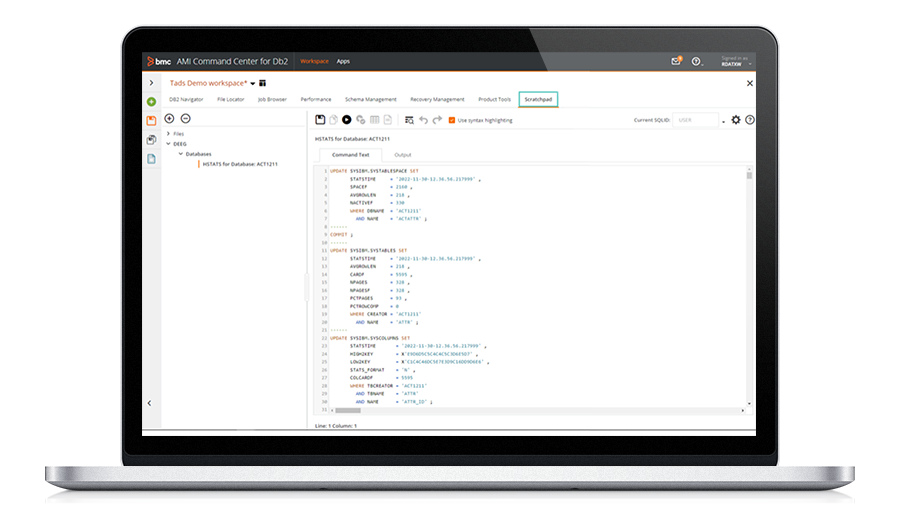Screen dimensions: 900x516
Task: Click the Current SQLID input field
Action: point(696,120)
